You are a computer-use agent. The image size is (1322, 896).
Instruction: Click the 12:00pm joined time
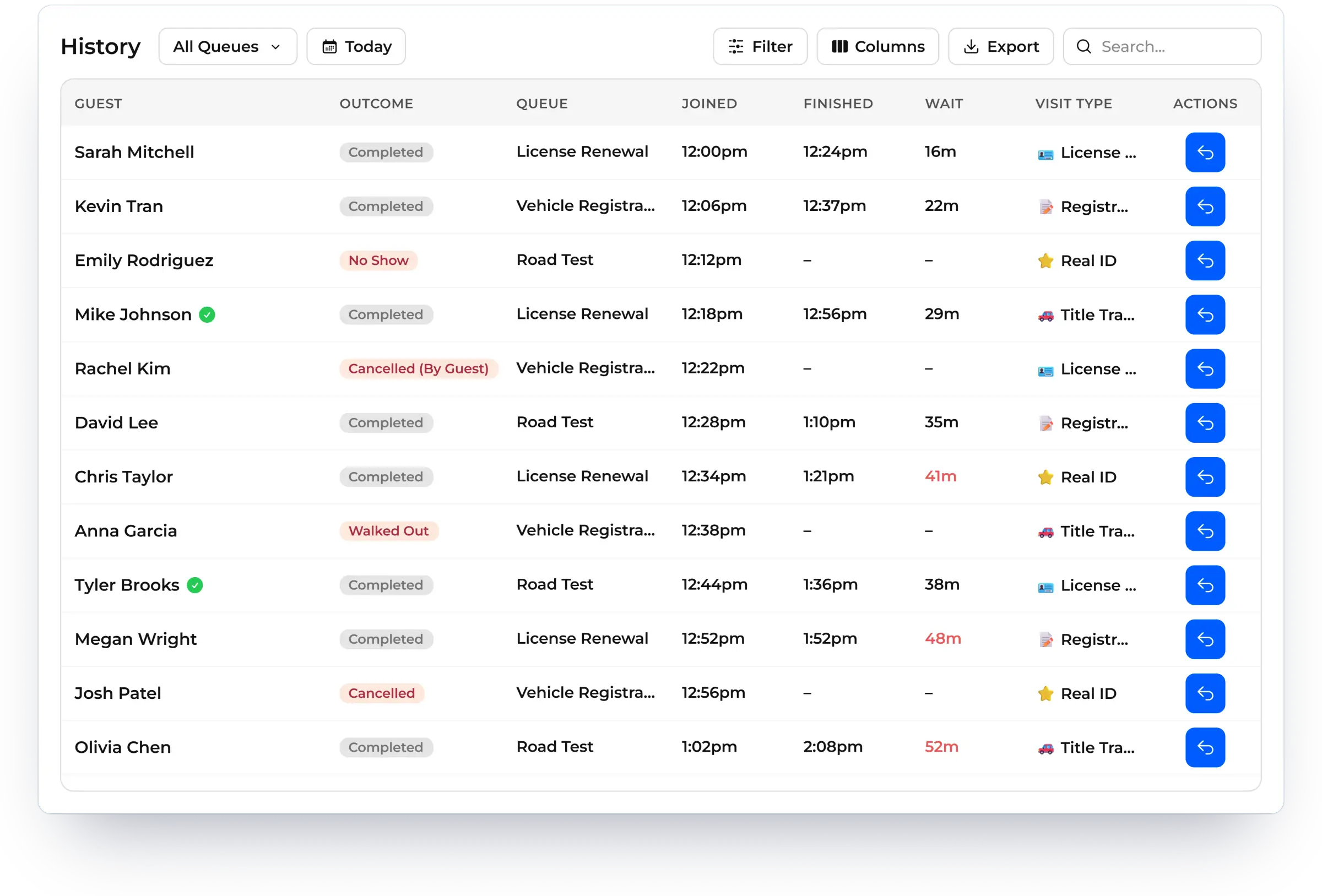pos(714,151)
